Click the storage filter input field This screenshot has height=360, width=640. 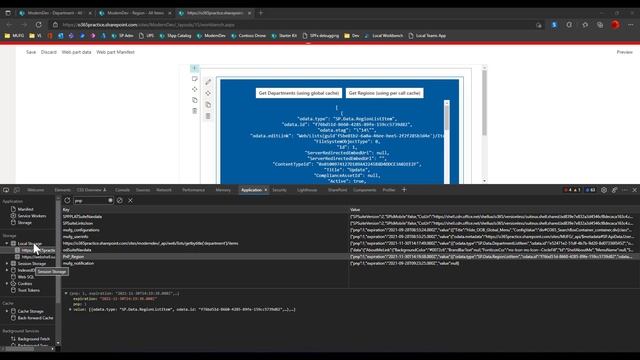pos(91,200)
